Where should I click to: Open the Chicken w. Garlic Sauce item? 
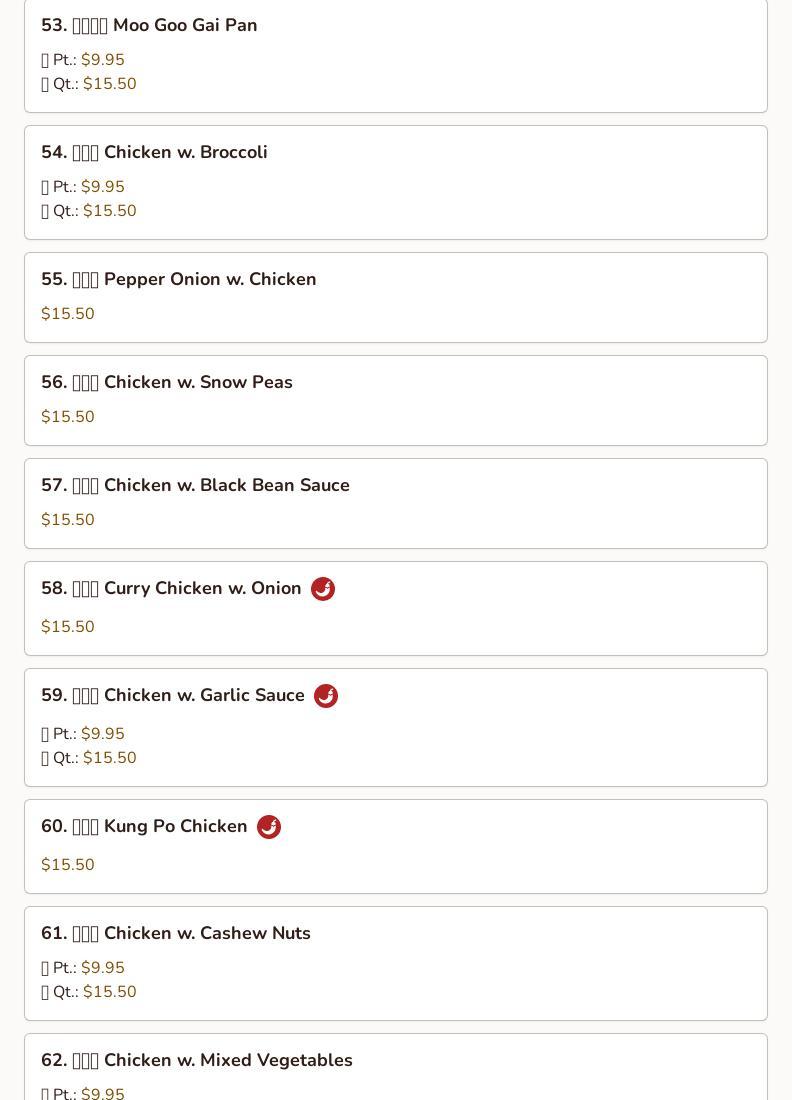pos(396,727)
